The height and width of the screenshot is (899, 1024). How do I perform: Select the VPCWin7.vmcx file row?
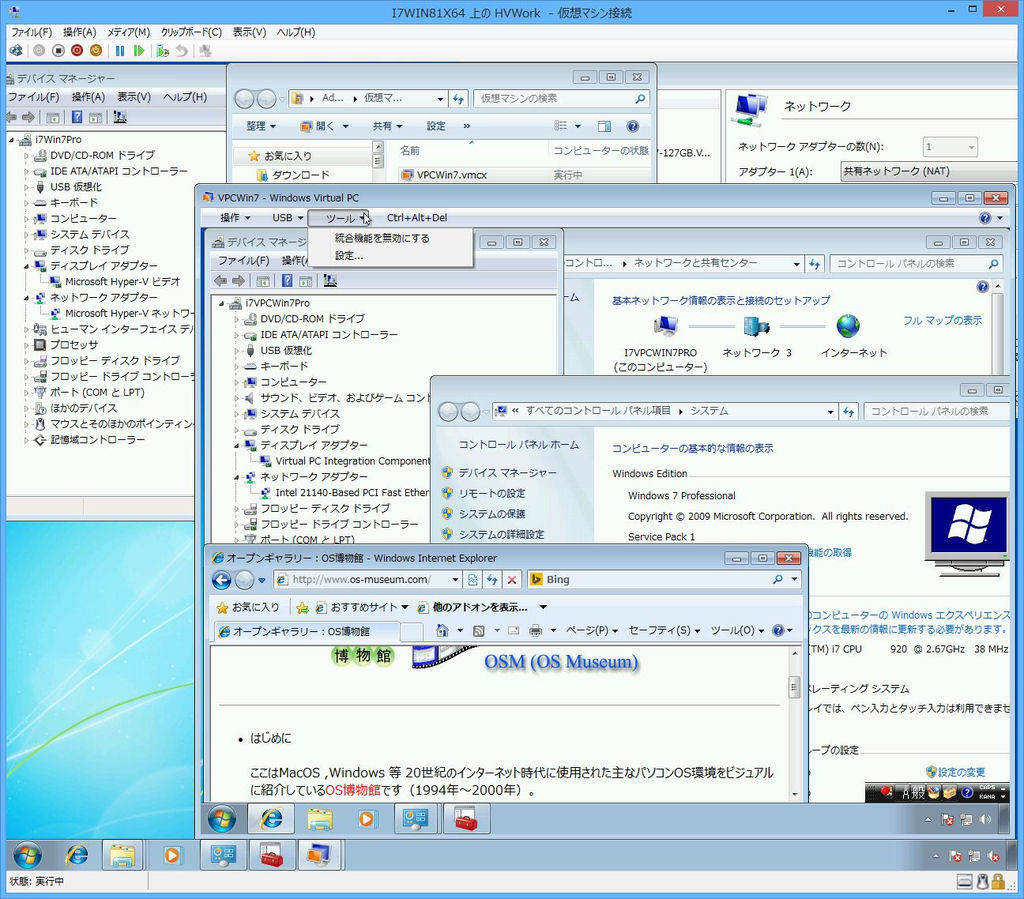pos(522,175)
